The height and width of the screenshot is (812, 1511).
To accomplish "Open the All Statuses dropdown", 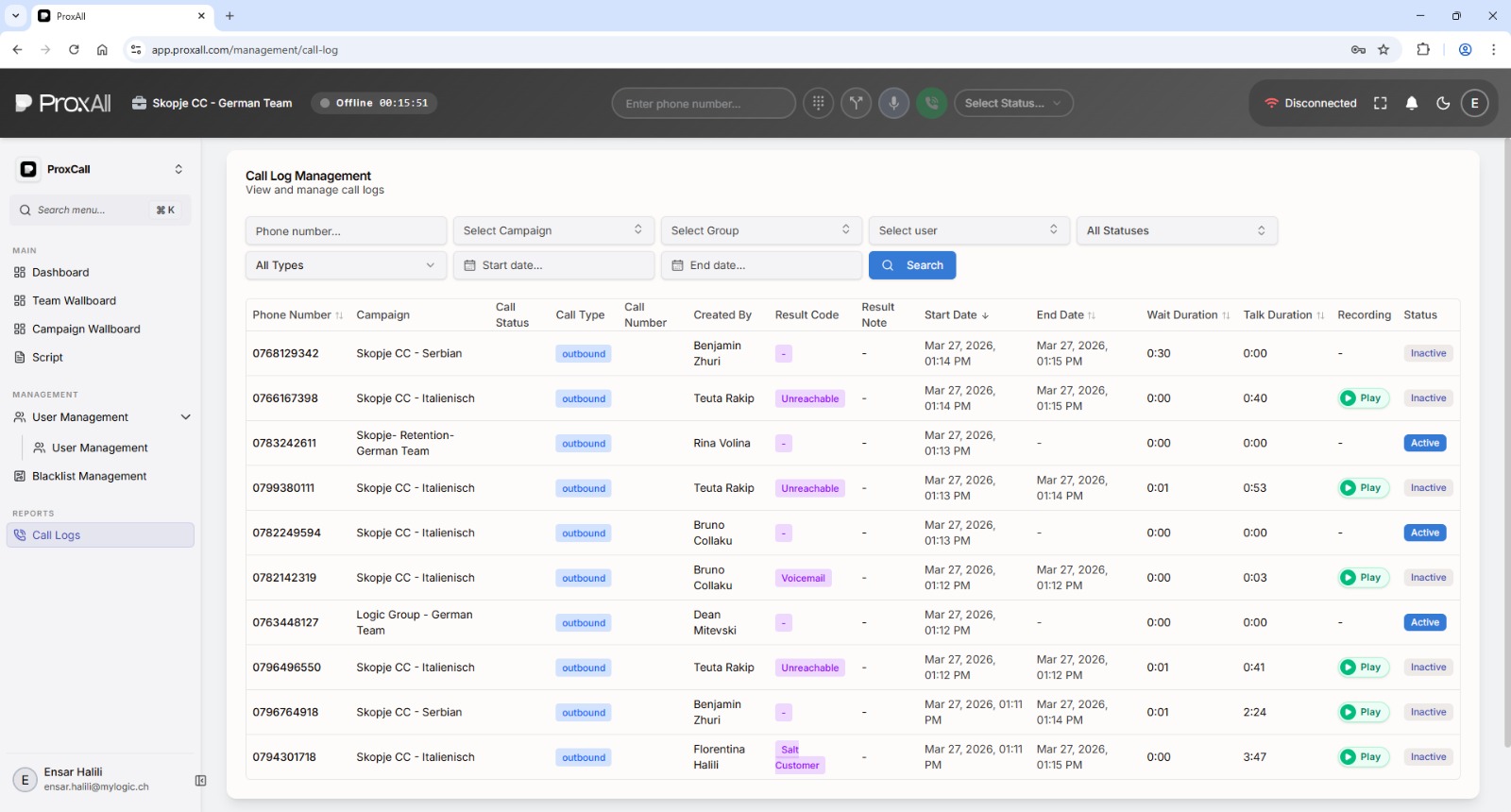I will [1177, 230].
